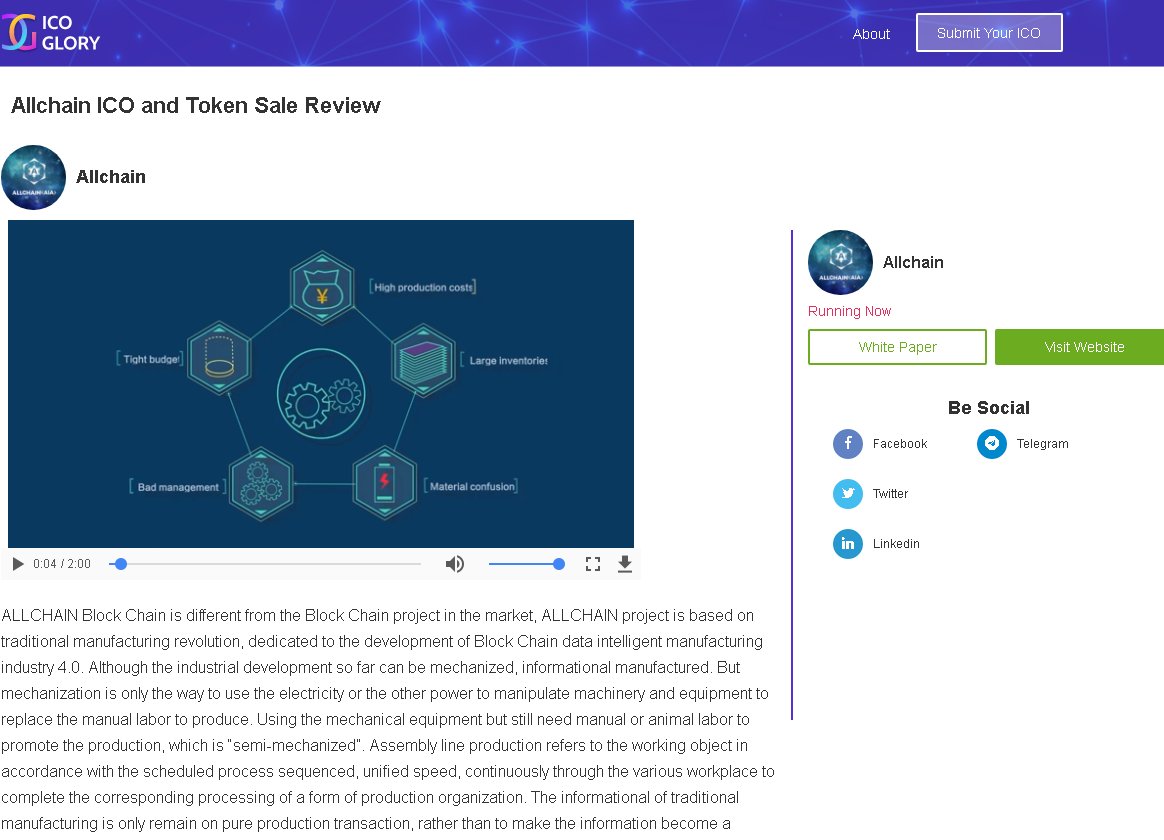
Task: Click the Be Social heading
Action: click(x=989, y=407)
